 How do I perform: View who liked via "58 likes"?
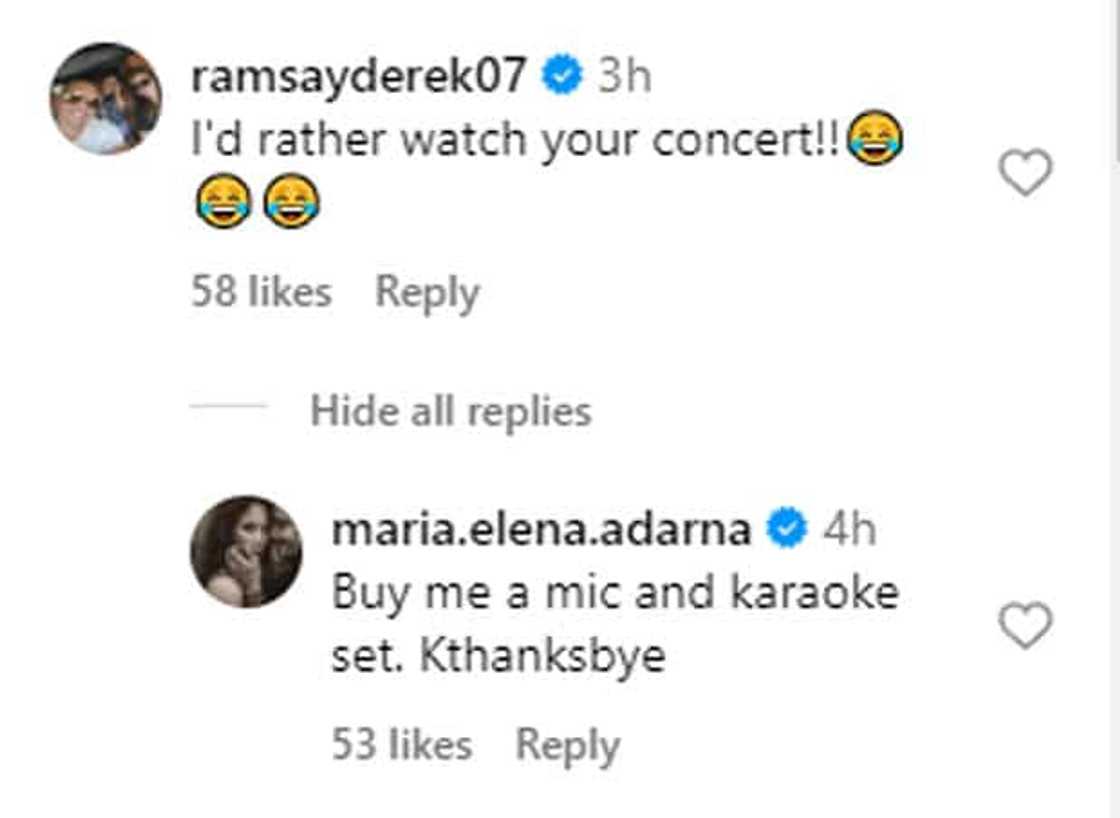coord(261,293)
